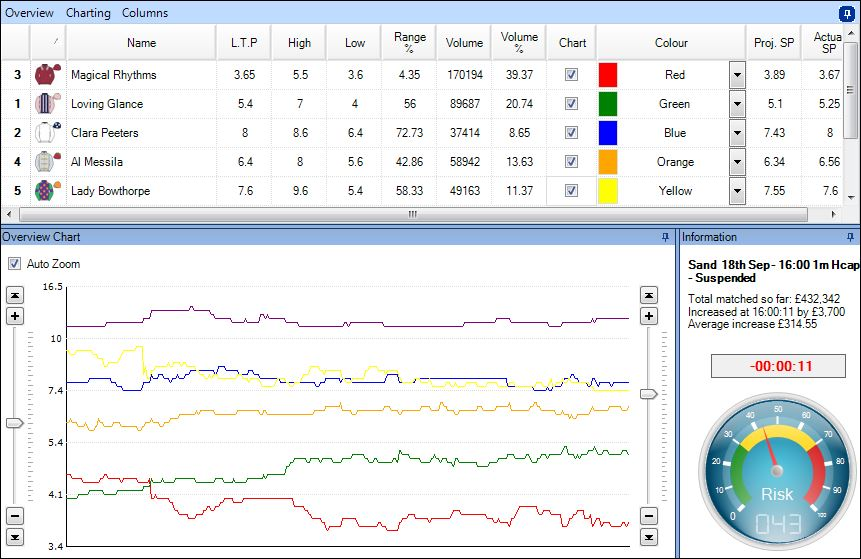The image size is (861, 559).
Task: Click right chart zoom slider handle
Action: point(649,394)
